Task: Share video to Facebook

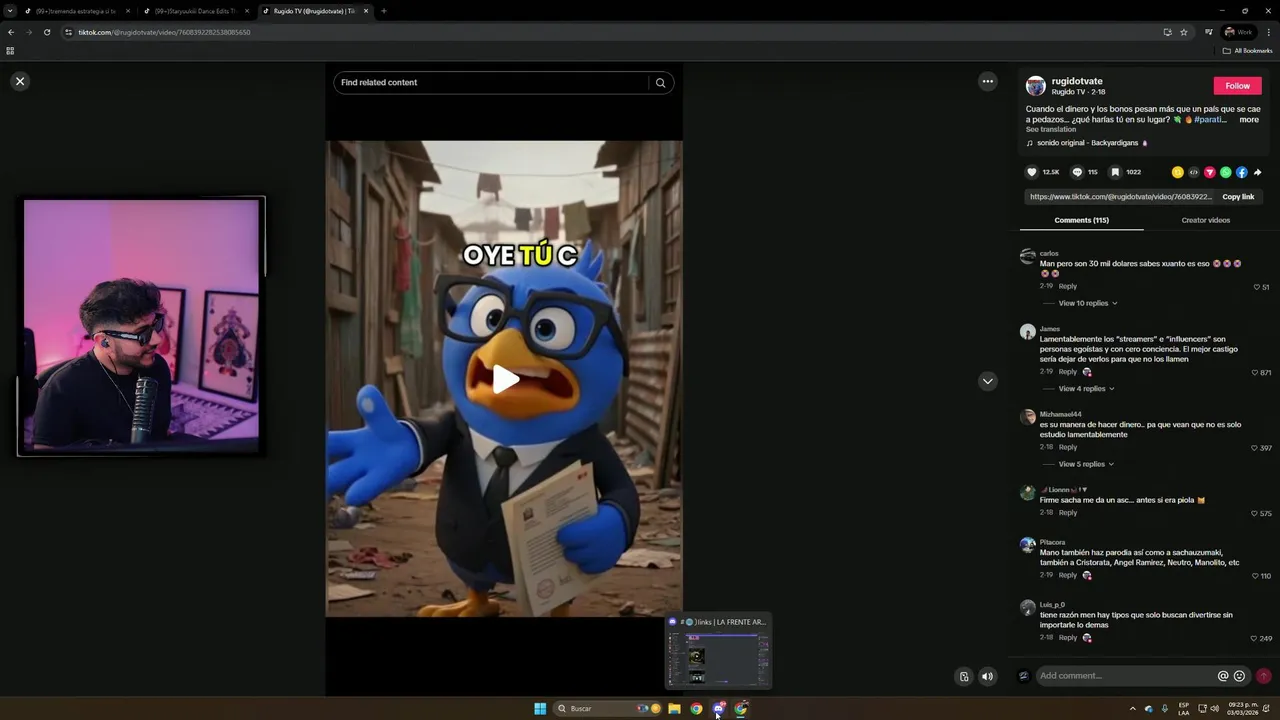Action: point(1241,172)
